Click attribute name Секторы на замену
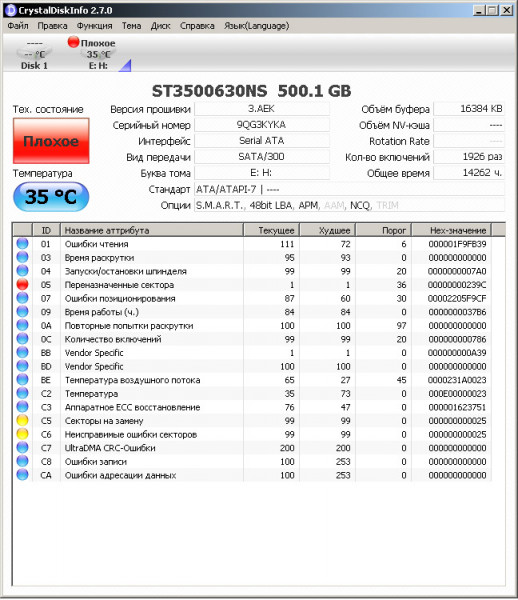The height and width of the screenshot is (600, 518). (x=104, y=421)
